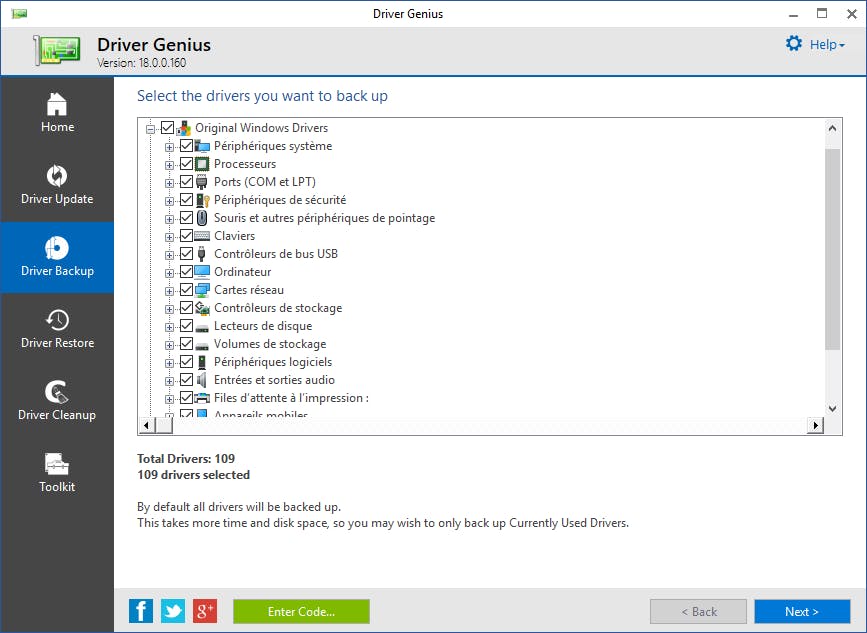The width and height of the screenshot is (867, 633).
Task: Toggle Ports (COM et LPT) checkbox
Action: tap(186, 182)
